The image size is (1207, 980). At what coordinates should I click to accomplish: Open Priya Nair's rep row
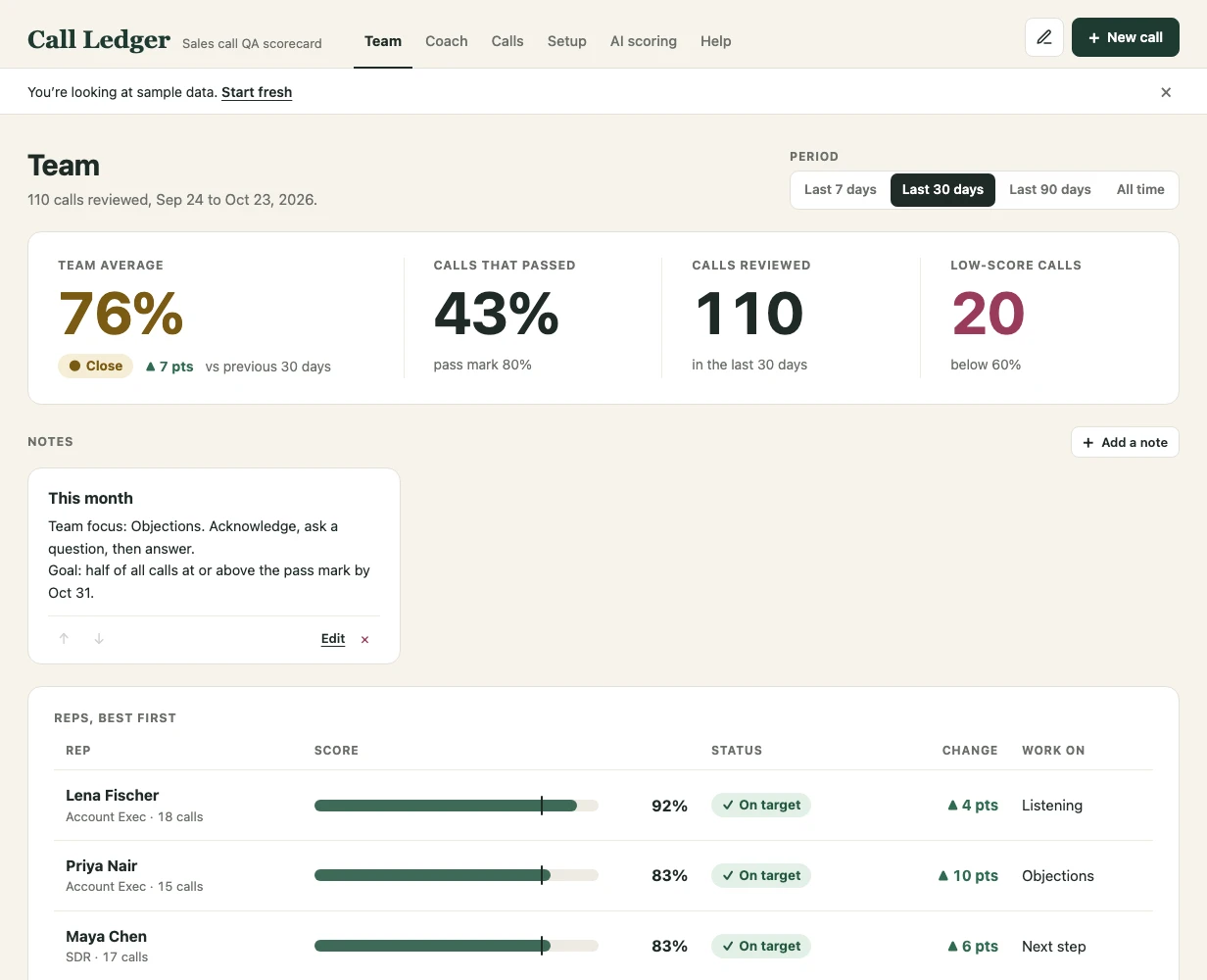[603, 875]
